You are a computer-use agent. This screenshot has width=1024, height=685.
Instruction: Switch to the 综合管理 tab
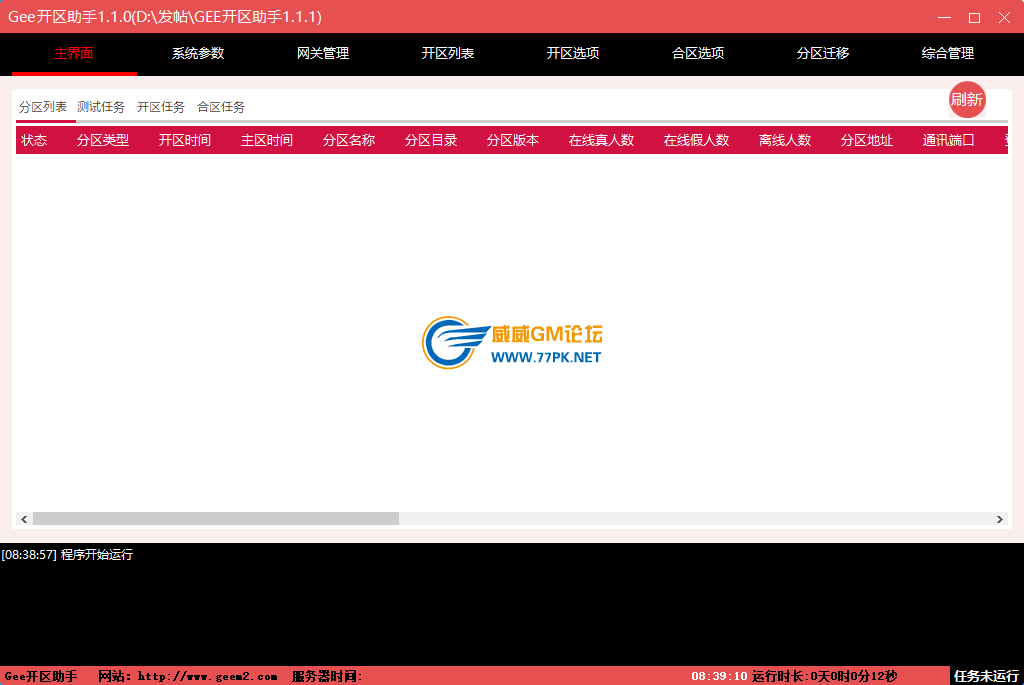948,54
